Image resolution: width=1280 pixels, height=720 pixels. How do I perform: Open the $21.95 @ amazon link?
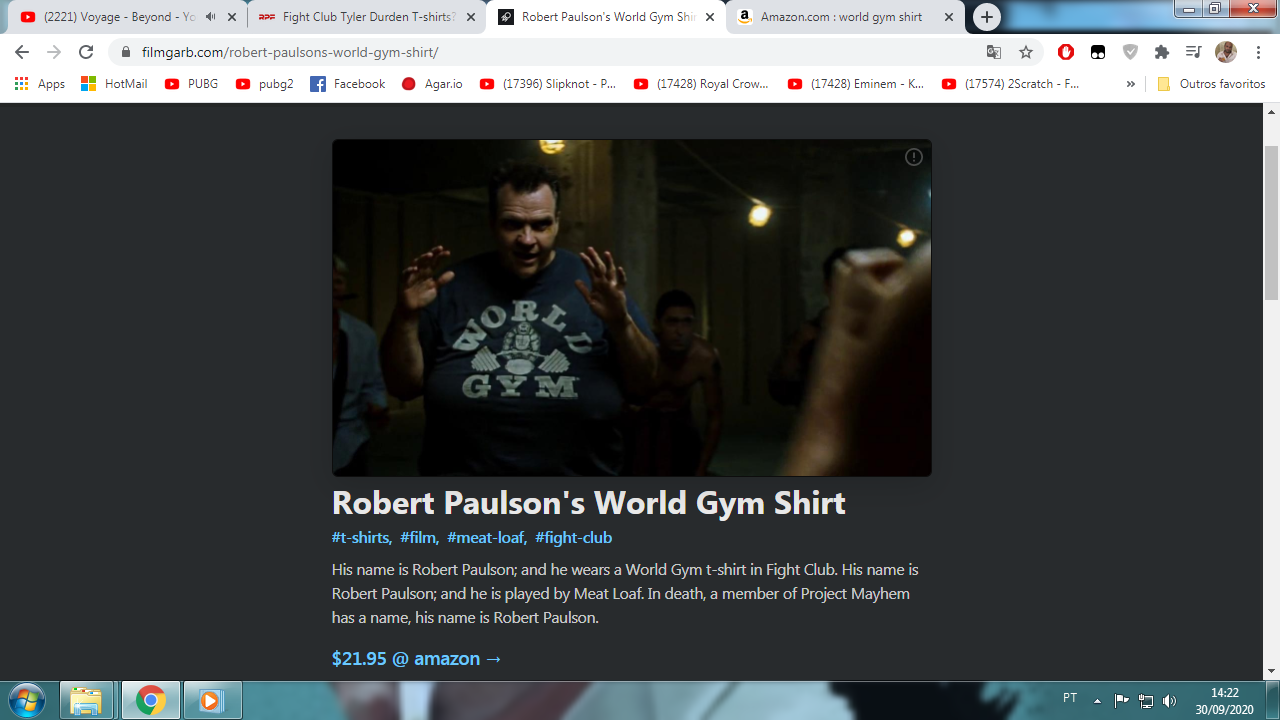click(417, 658)
